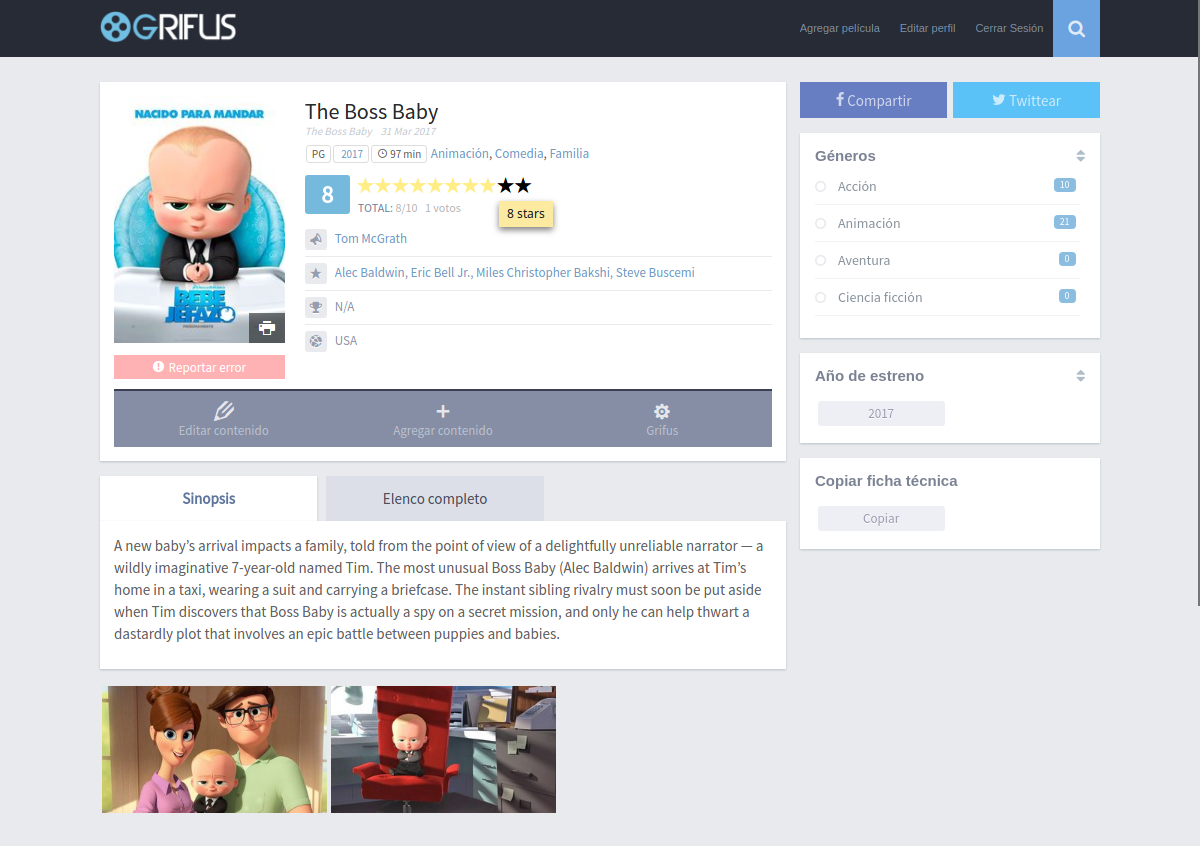The width and height of the screenshot is (1200, 846).
Task: Collapse the Año de estreno panel
Action: (x=1081, y=376)
